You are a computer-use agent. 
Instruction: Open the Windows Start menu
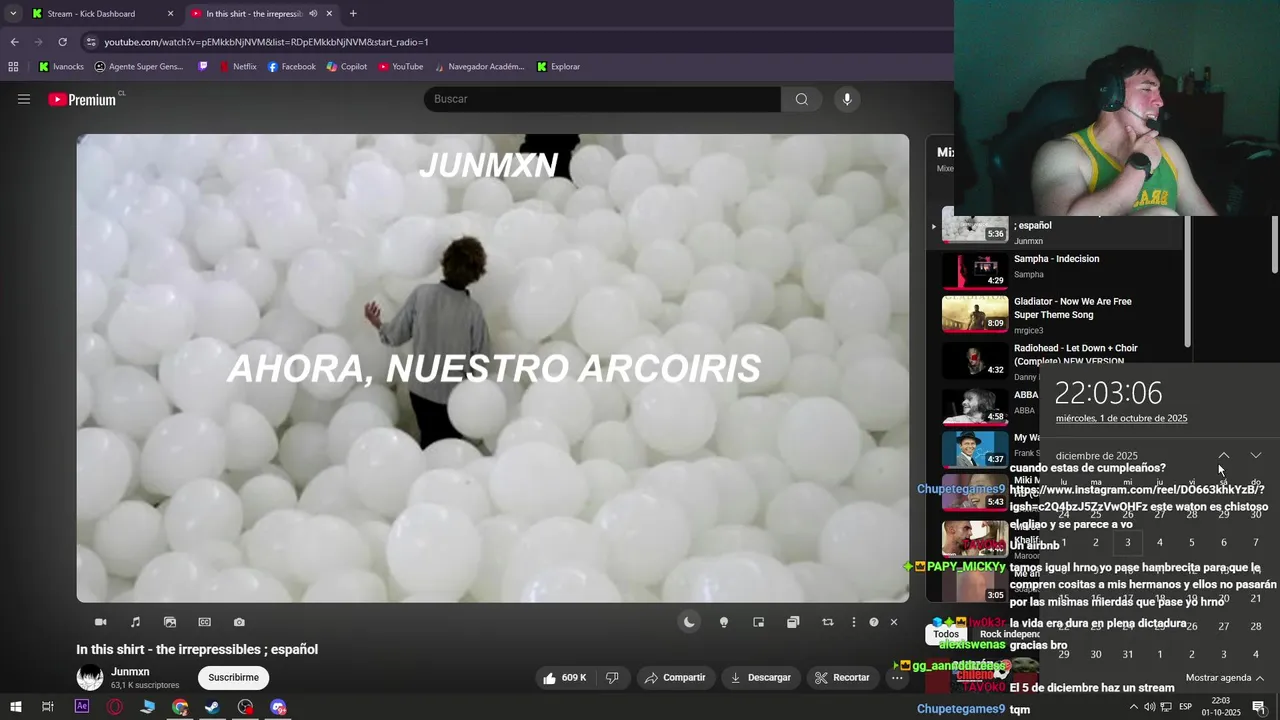point(15,707)
